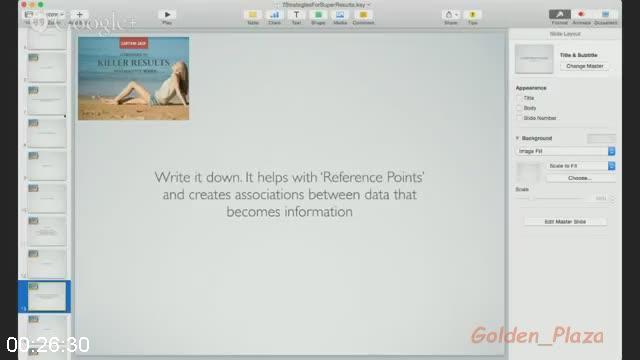Viewport: 640px width, 360px height.
Task: Select the highlighted slide thumbnail in navigator
Action: 46,296
